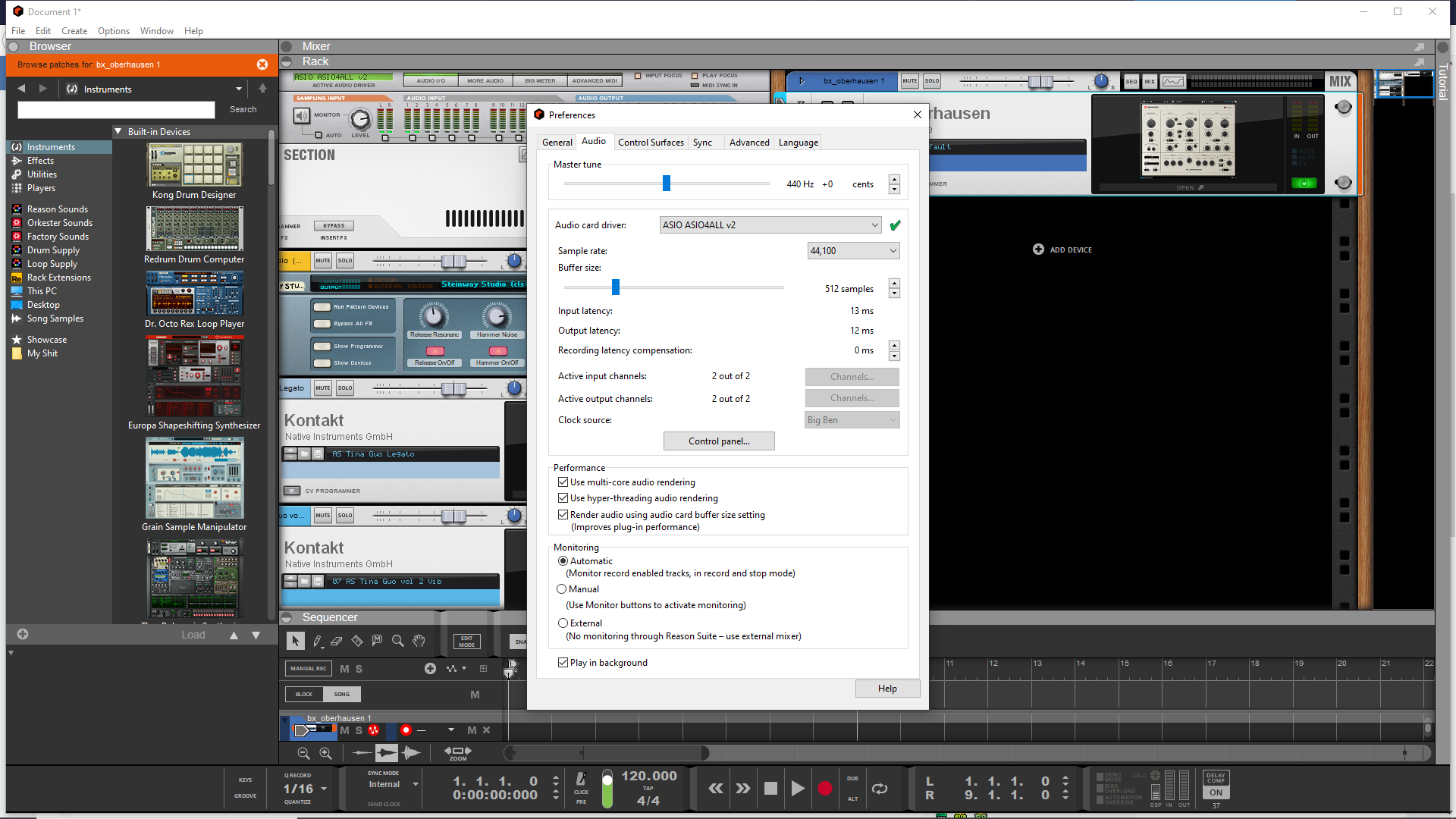Click the Instruments browser category icon

pyautogui.click(x=16, y=147)
